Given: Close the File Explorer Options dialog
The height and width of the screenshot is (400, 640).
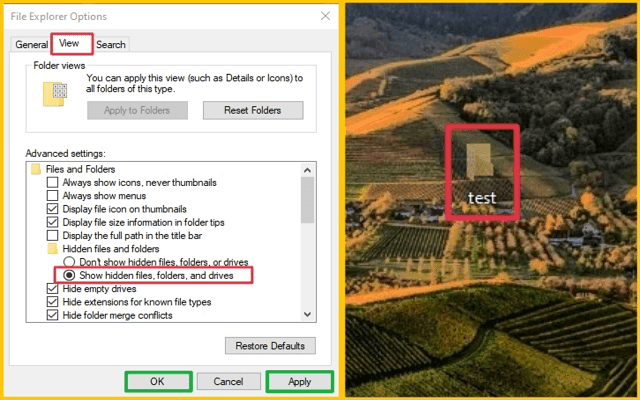Looking at the screenshot, I should click(325, 16).
